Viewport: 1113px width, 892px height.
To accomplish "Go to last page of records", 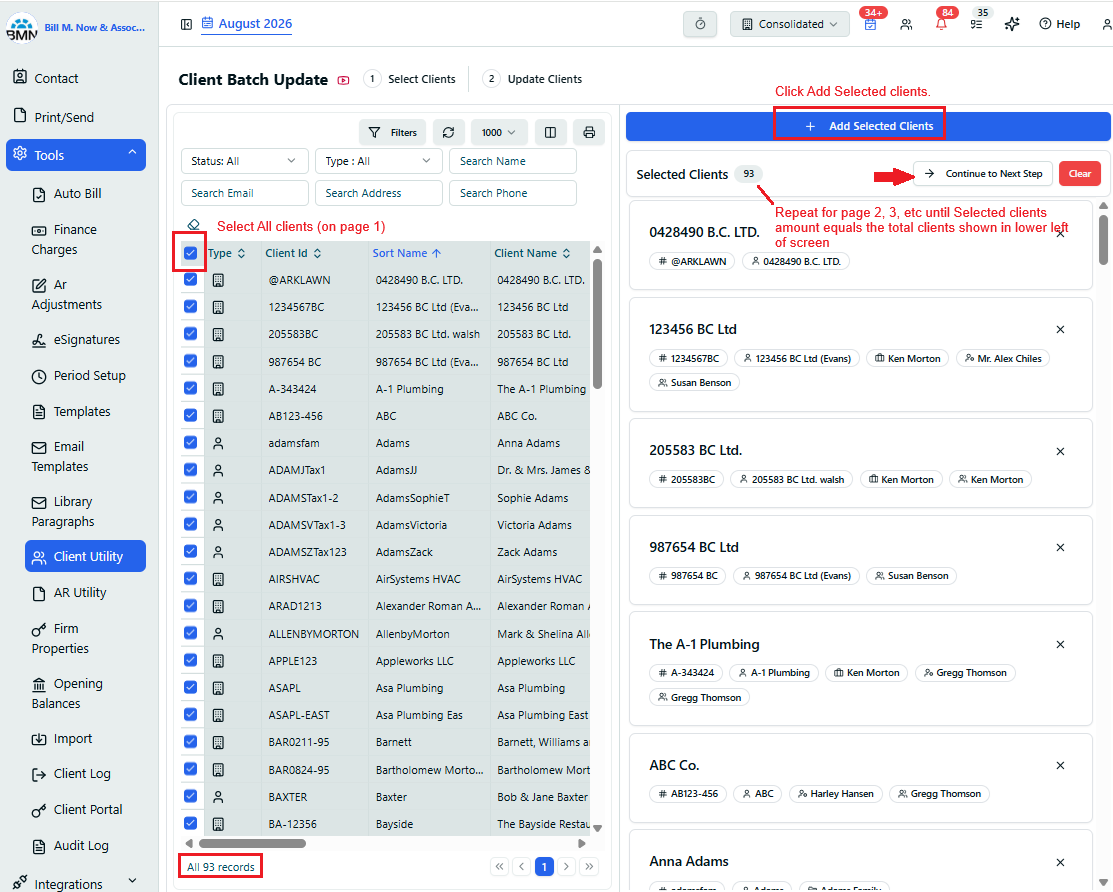I will pyautogui.click(x=589, y=866).
